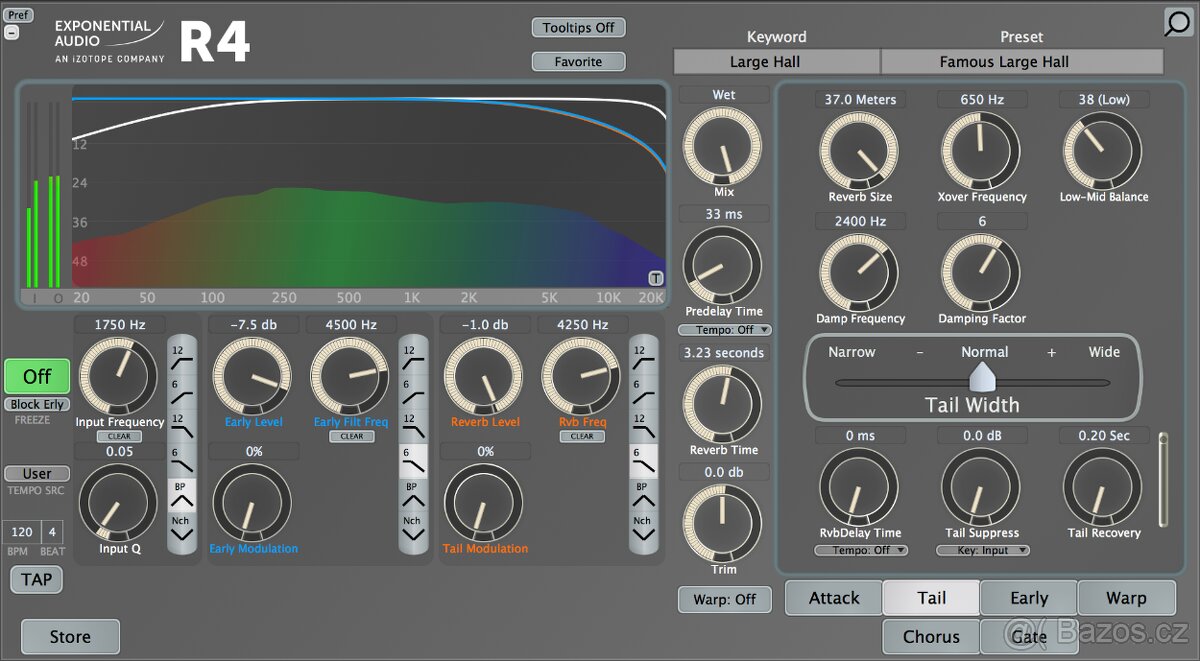1200x661 pixels.
Task: Click the Damping Factor knob
Action: [981, 271]
